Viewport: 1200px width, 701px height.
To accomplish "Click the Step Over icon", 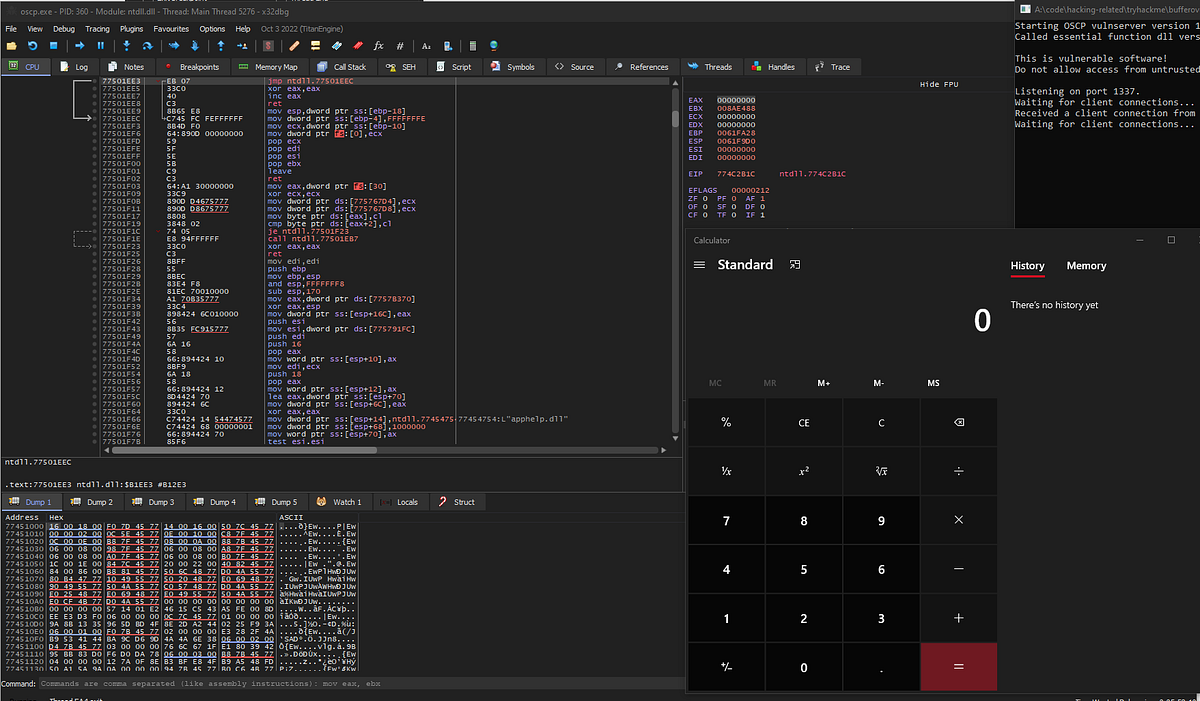I will click(147, 46).
